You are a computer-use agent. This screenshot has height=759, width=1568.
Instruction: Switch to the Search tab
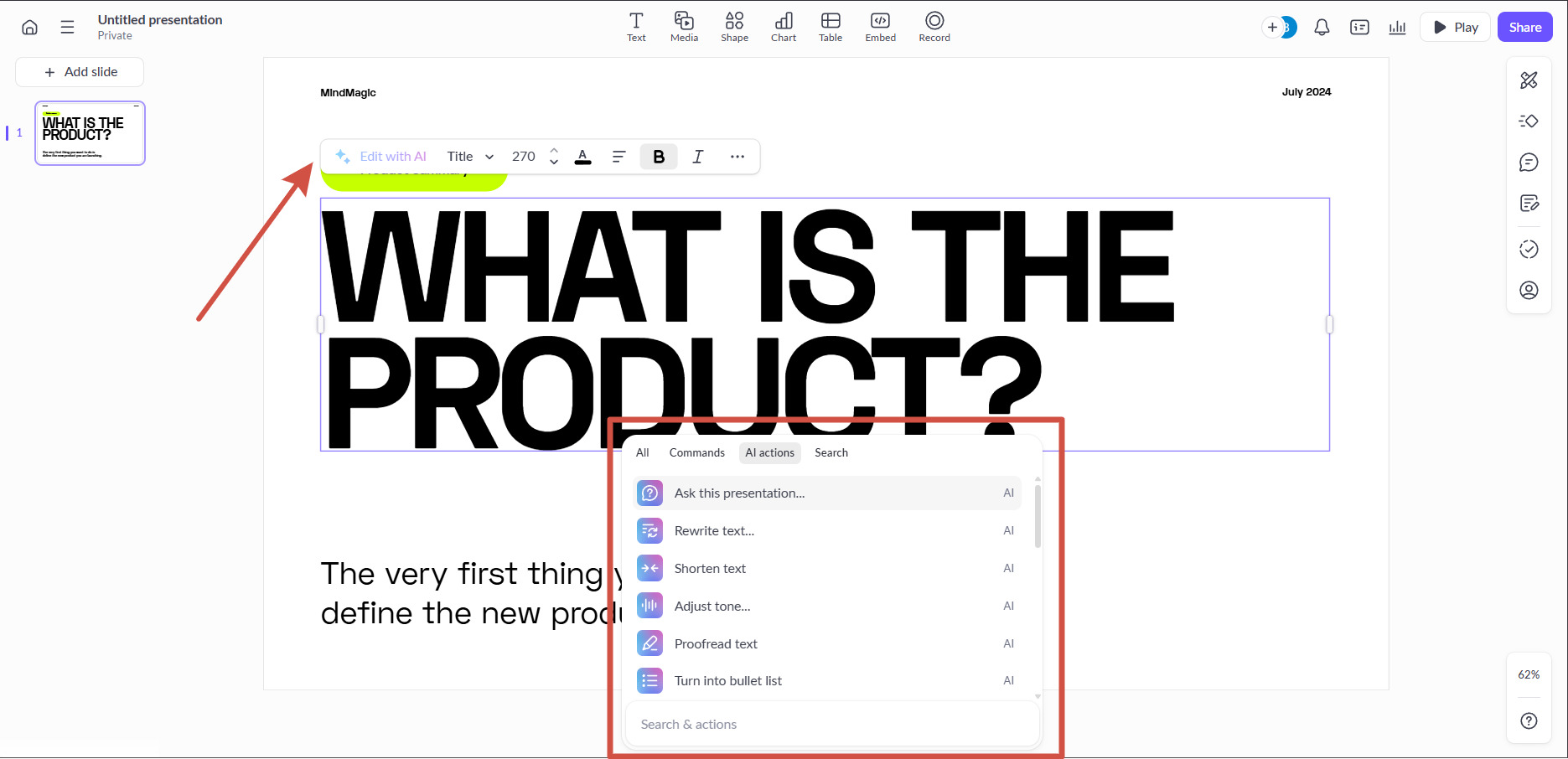(831, 453)
